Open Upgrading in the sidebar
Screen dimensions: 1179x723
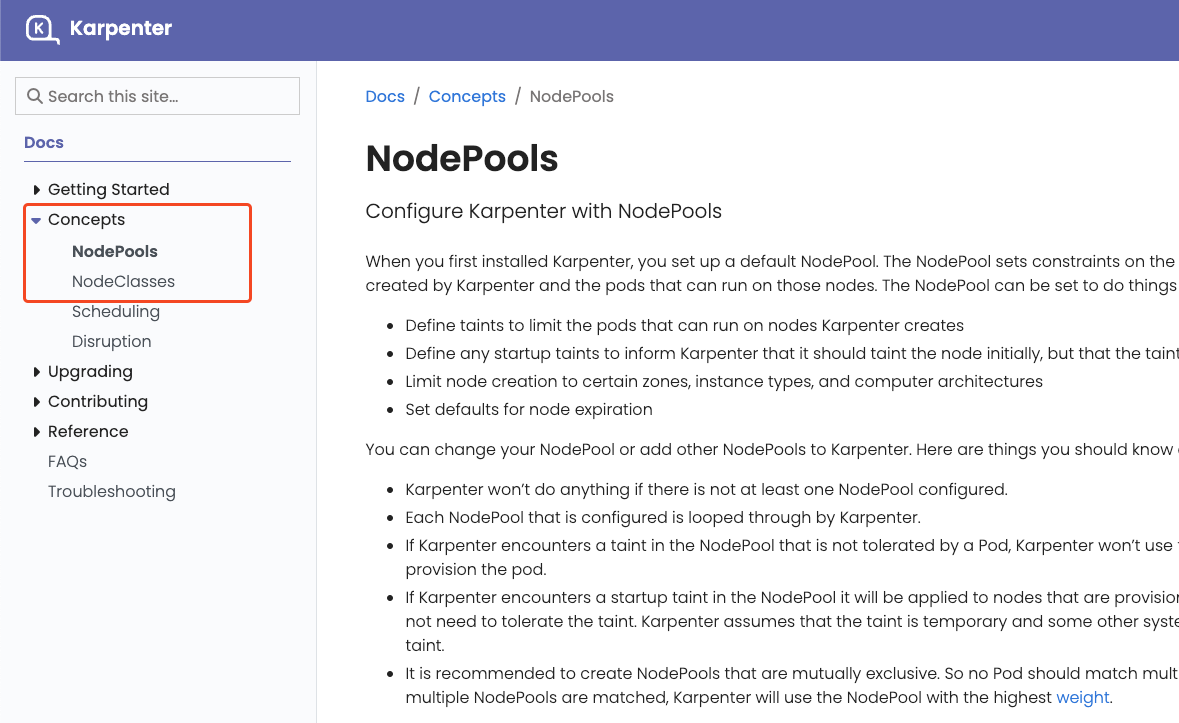[90, 371]
